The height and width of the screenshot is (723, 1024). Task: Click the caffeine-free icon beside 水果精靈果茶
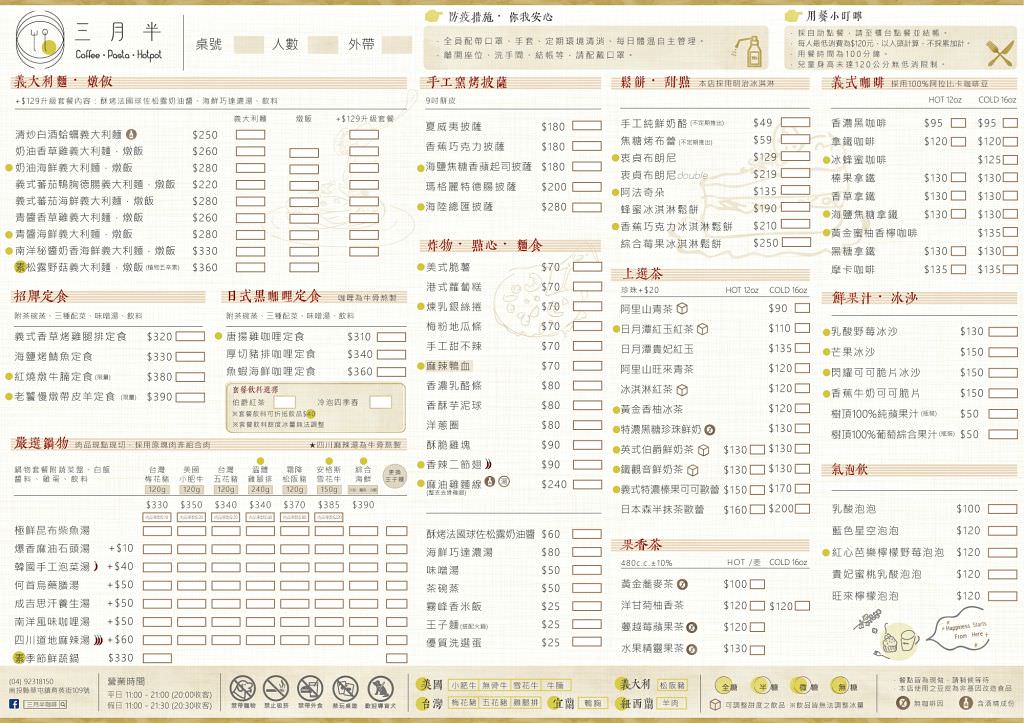[692, 649]
